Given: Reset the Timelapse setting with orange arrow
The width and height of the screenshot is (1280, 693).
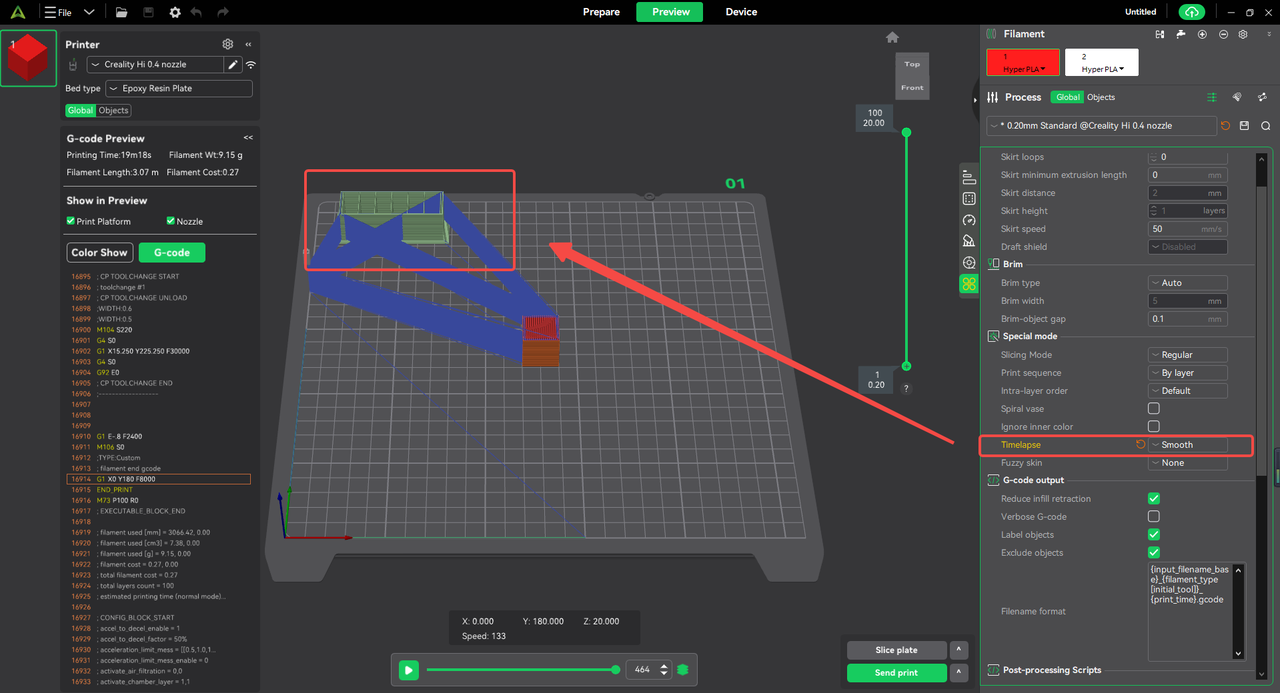Looking at the screenshot, I should click(1140, 445).
